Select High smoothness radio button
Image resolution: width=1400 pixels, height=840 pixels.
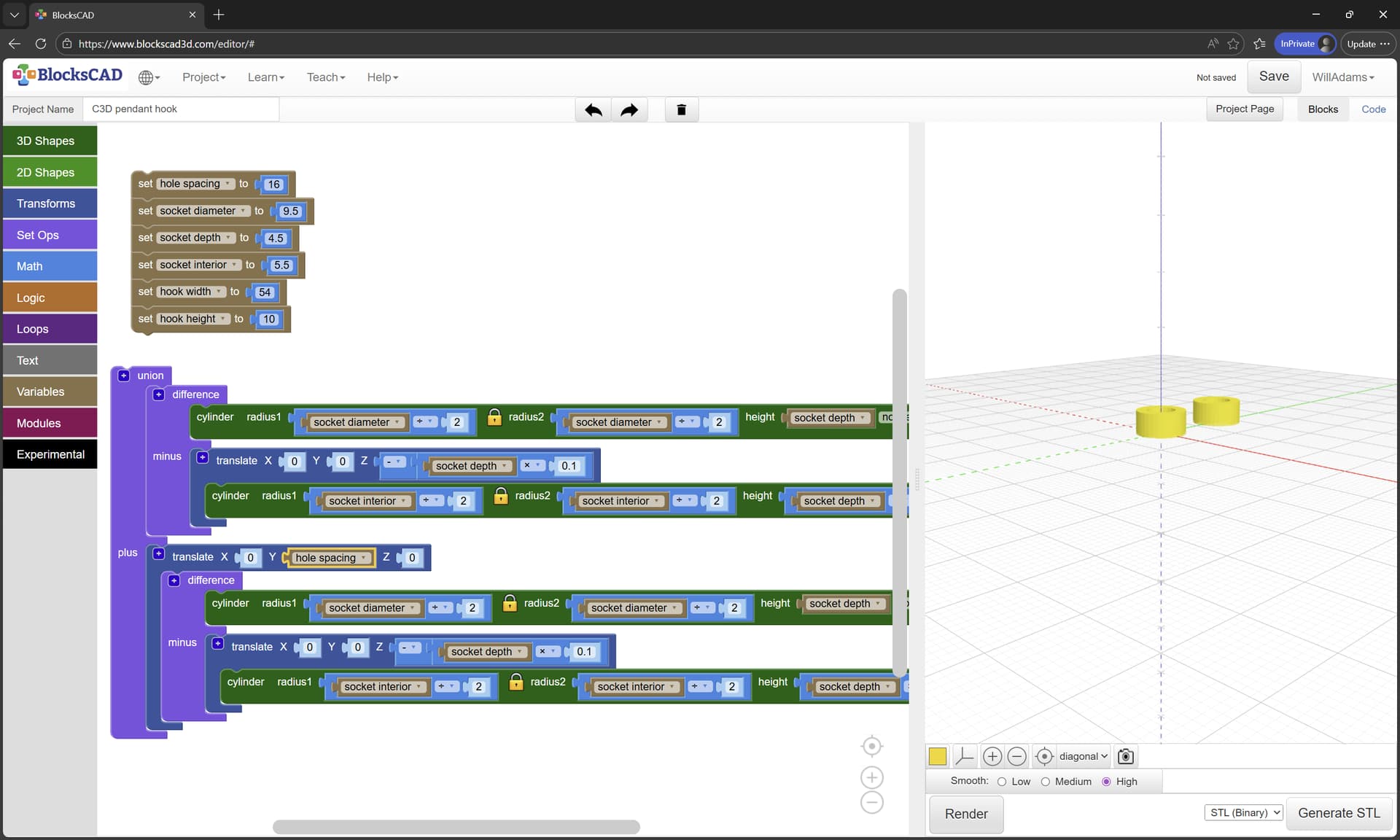[x=1106, y=782]
